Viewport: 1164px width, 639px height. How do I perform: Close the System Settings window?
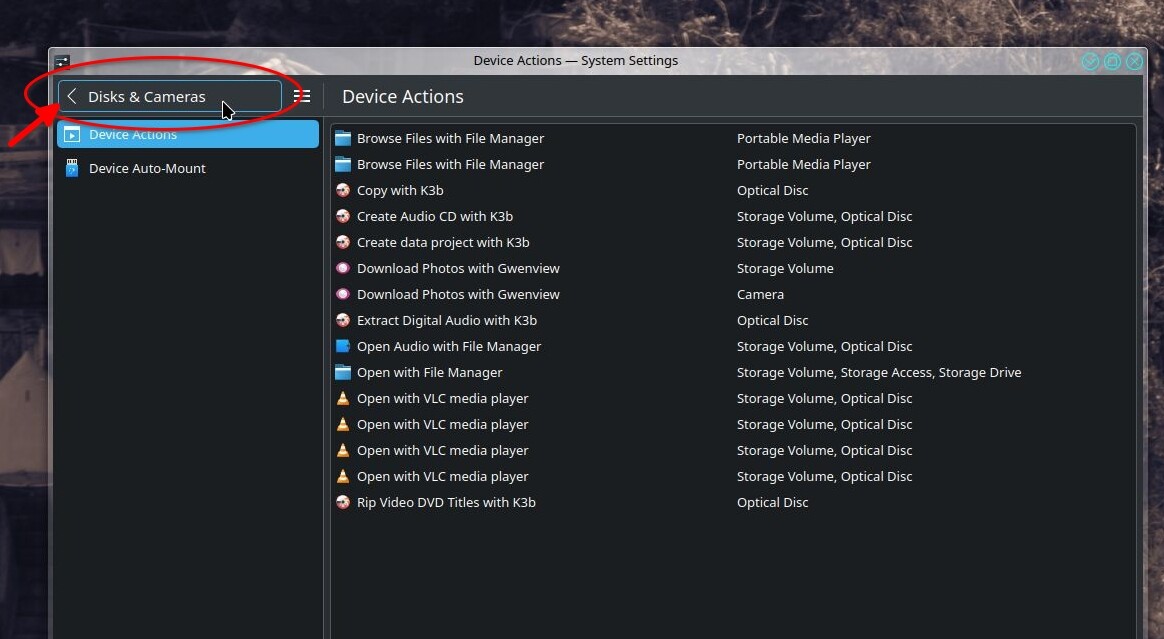(1134, 62)
